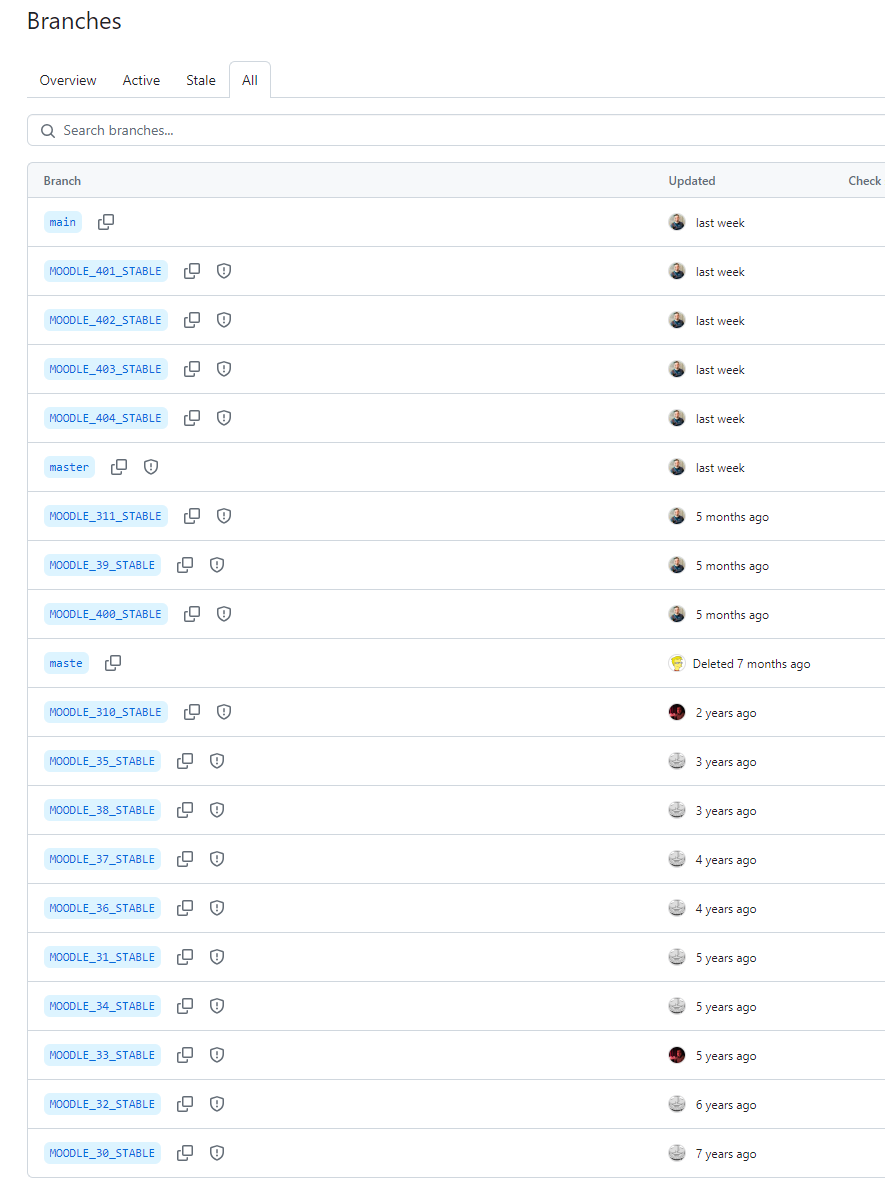Copy MOODLE_404_STABLE branch name

coord(192,417)
